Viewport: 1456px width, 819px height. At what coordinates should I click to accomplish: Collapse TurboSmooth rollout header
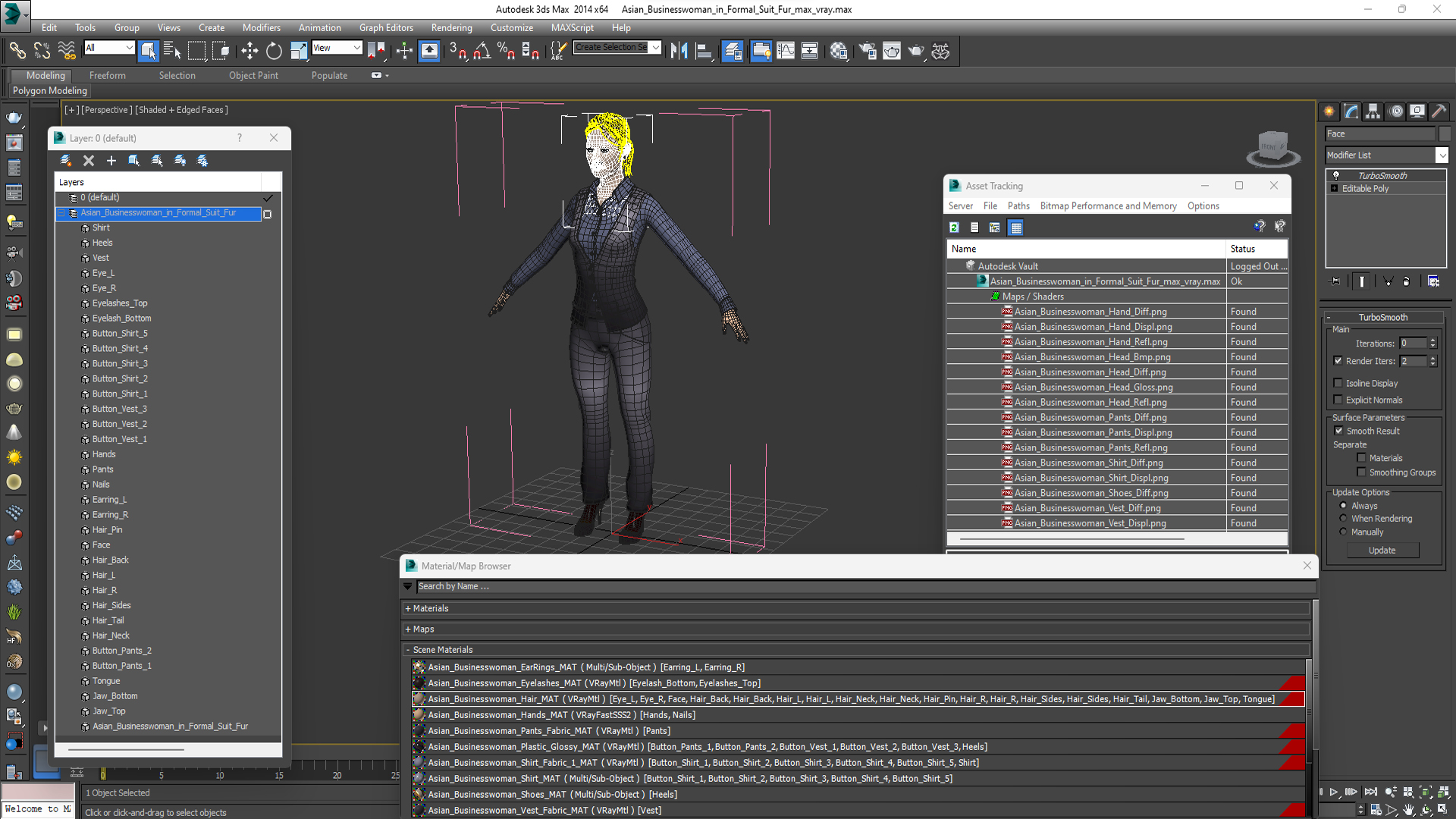[1382, 317]
